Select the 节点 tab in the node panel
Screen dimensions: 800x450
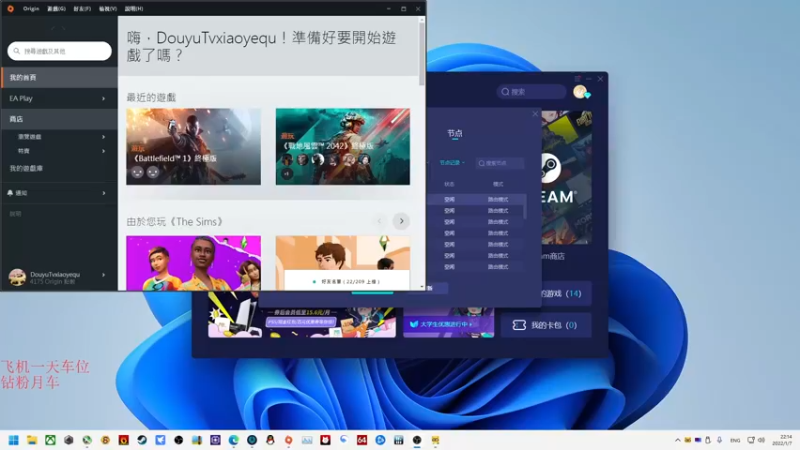pos(455,133)
